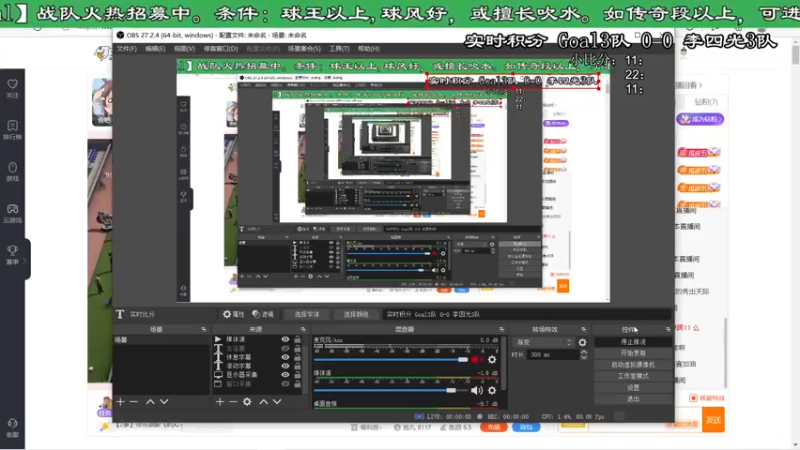Toggle visibility eye of 媒体源 source
800x450 pixels.
coord(285,339)
